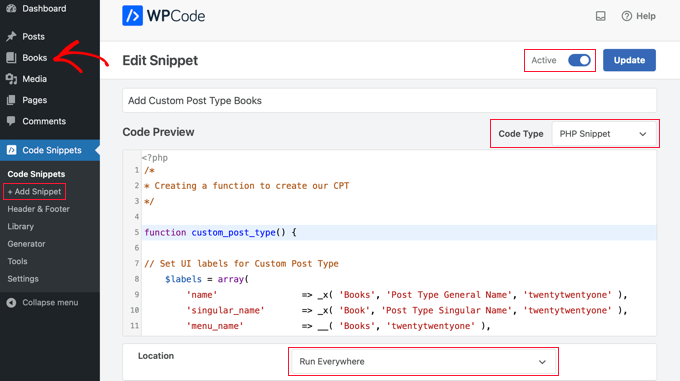Select the Header & Footer submenu

39,209
